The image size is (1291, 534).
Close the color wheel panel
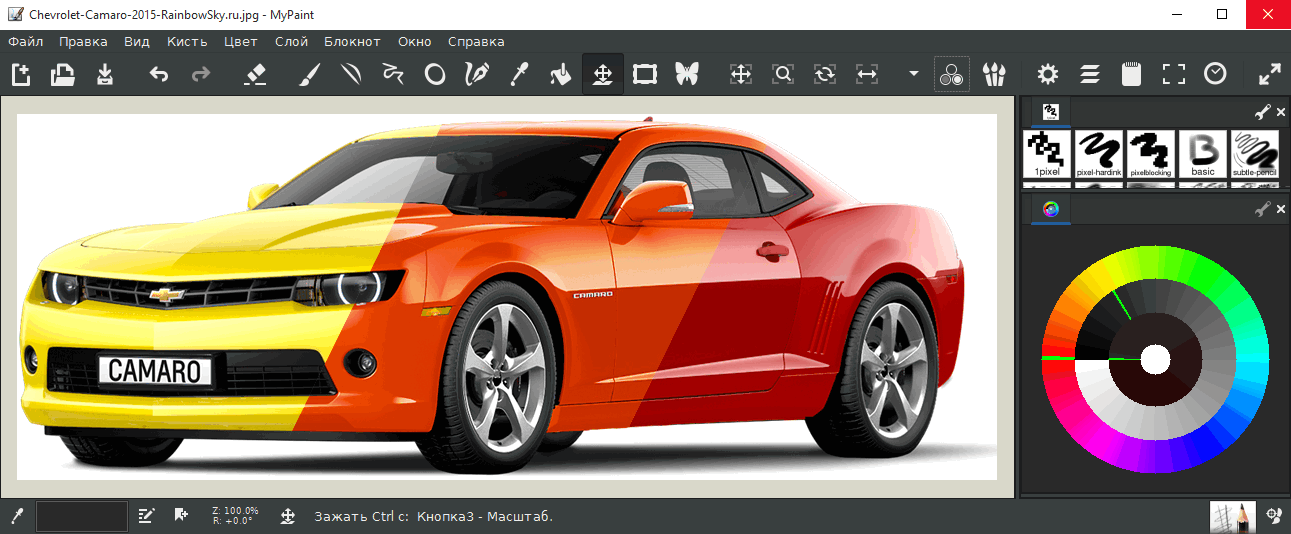click(1281, 209)
